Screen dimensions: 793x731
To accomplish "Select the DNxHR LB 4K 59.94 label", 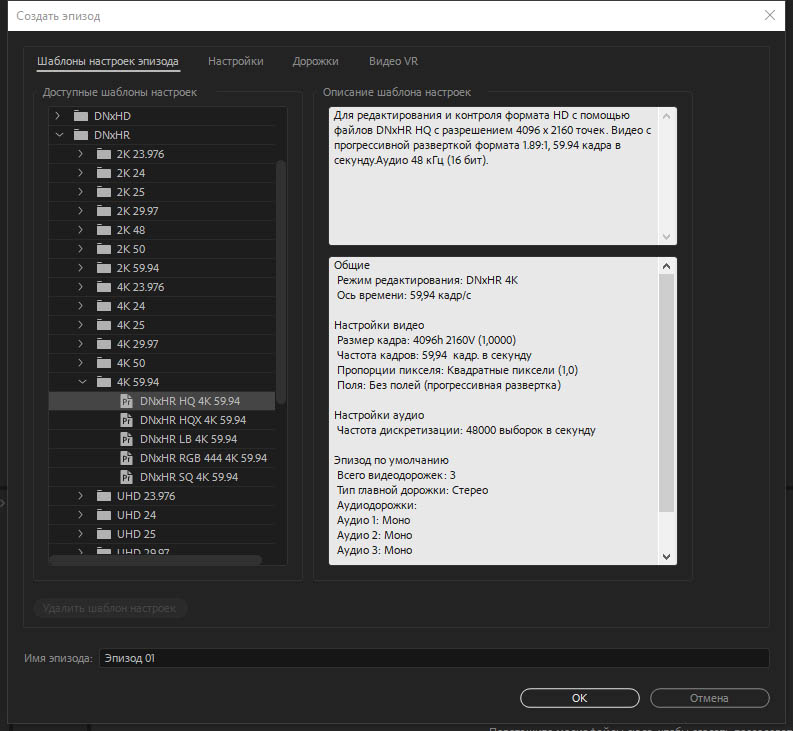I will pos(189,439).
